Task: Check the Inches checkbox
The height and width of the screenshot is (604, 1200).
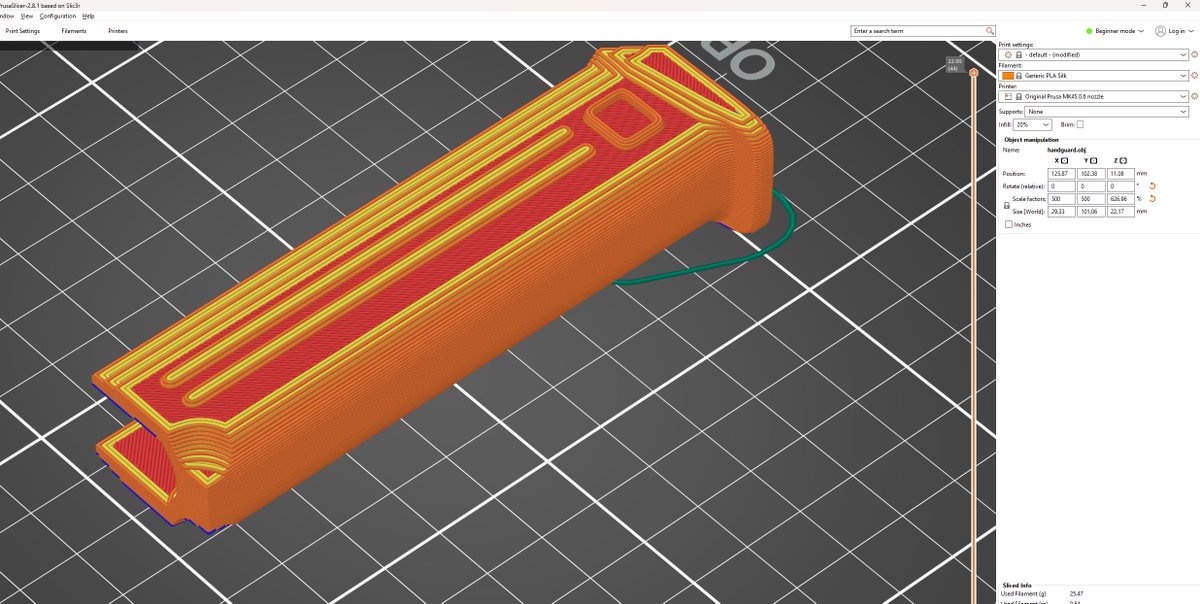Action: point(1009,222)
